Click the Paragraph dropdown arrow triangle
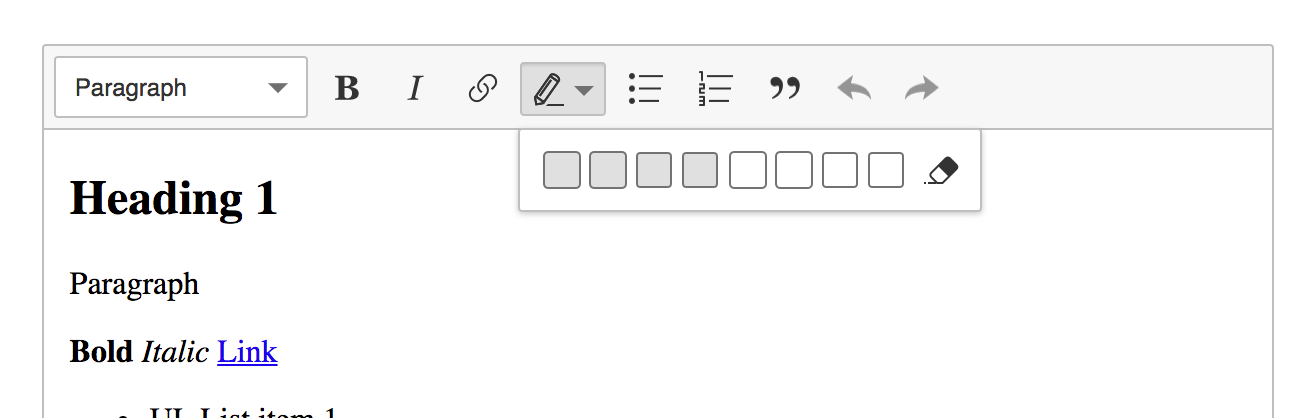 pos(279,88)
